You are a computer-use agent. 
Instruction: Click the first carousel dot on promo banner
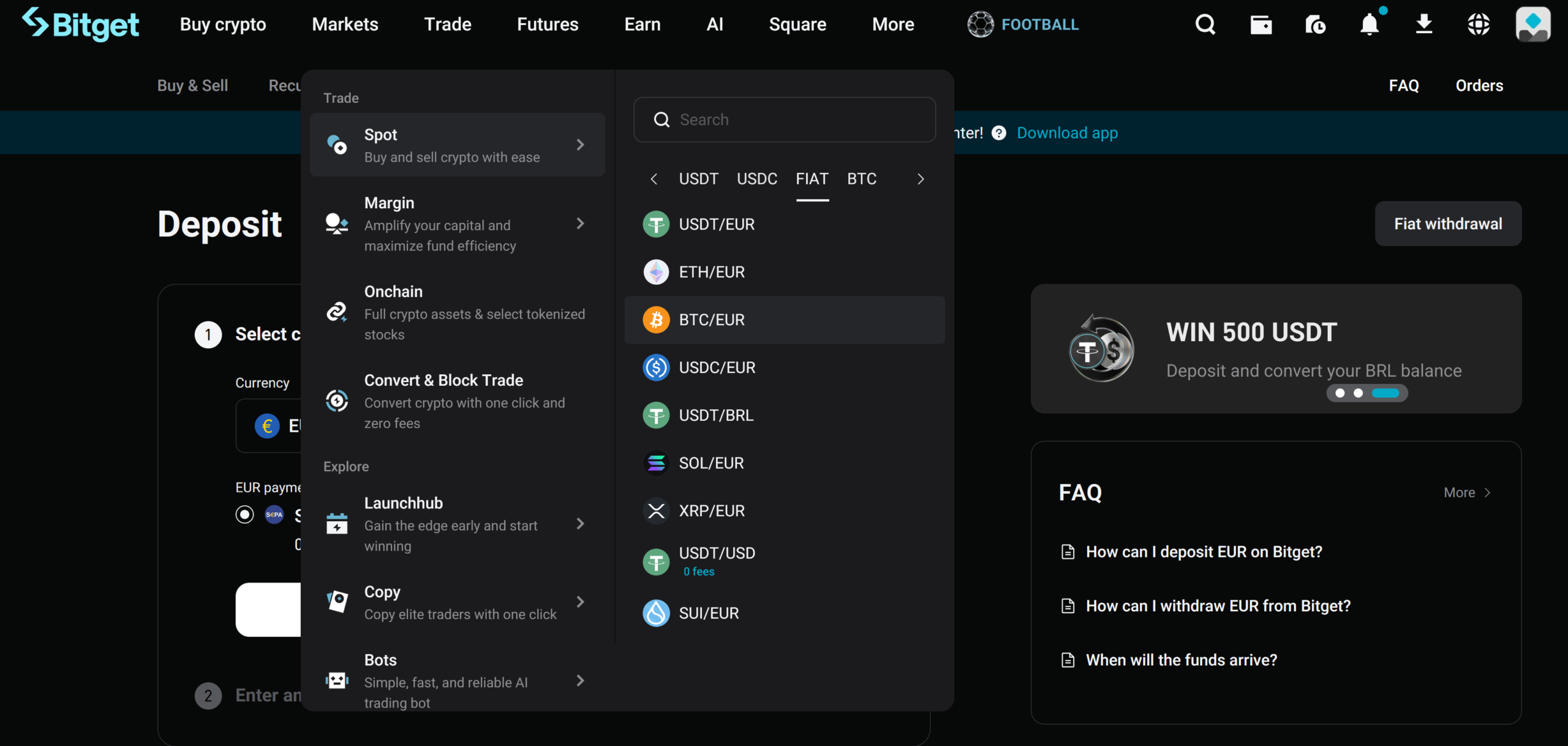[x=1340, y=393]
